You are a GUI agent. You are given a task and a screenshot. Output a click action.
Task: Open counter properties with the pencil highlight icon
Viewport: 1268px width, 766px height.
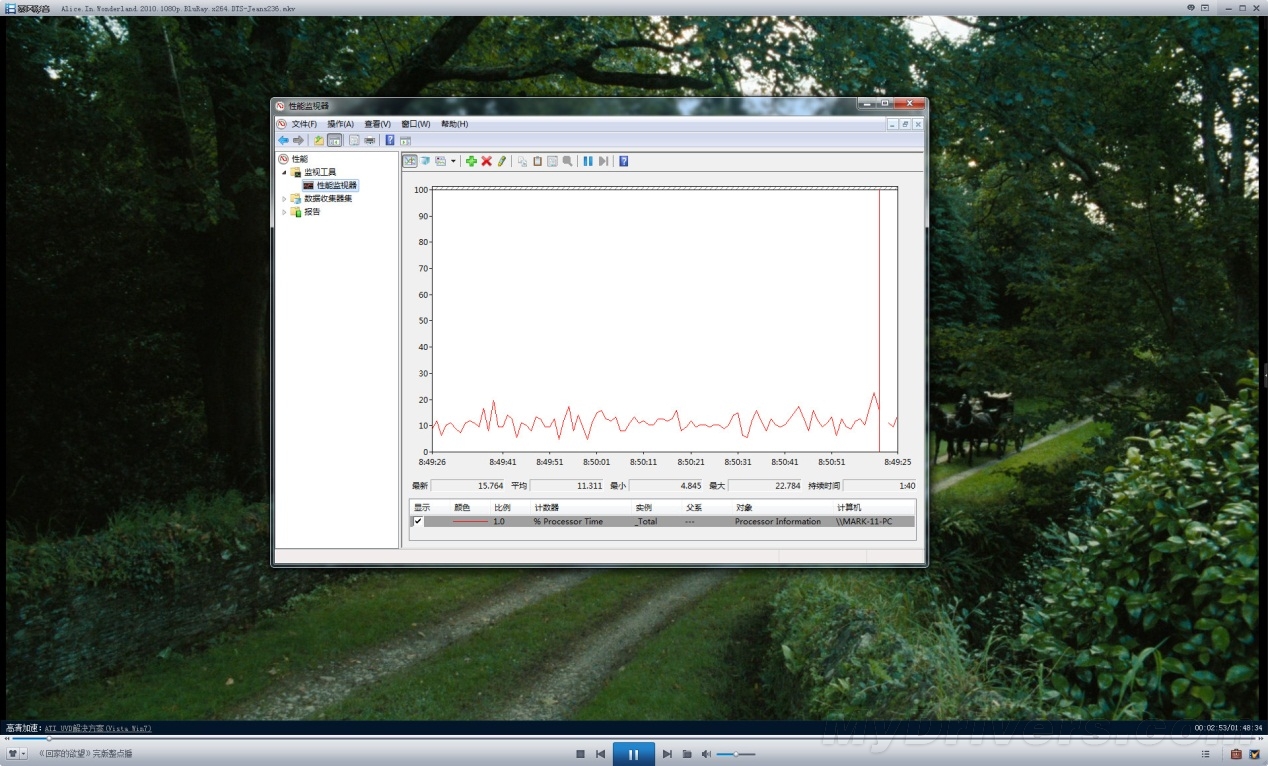[x=501, y=161]
